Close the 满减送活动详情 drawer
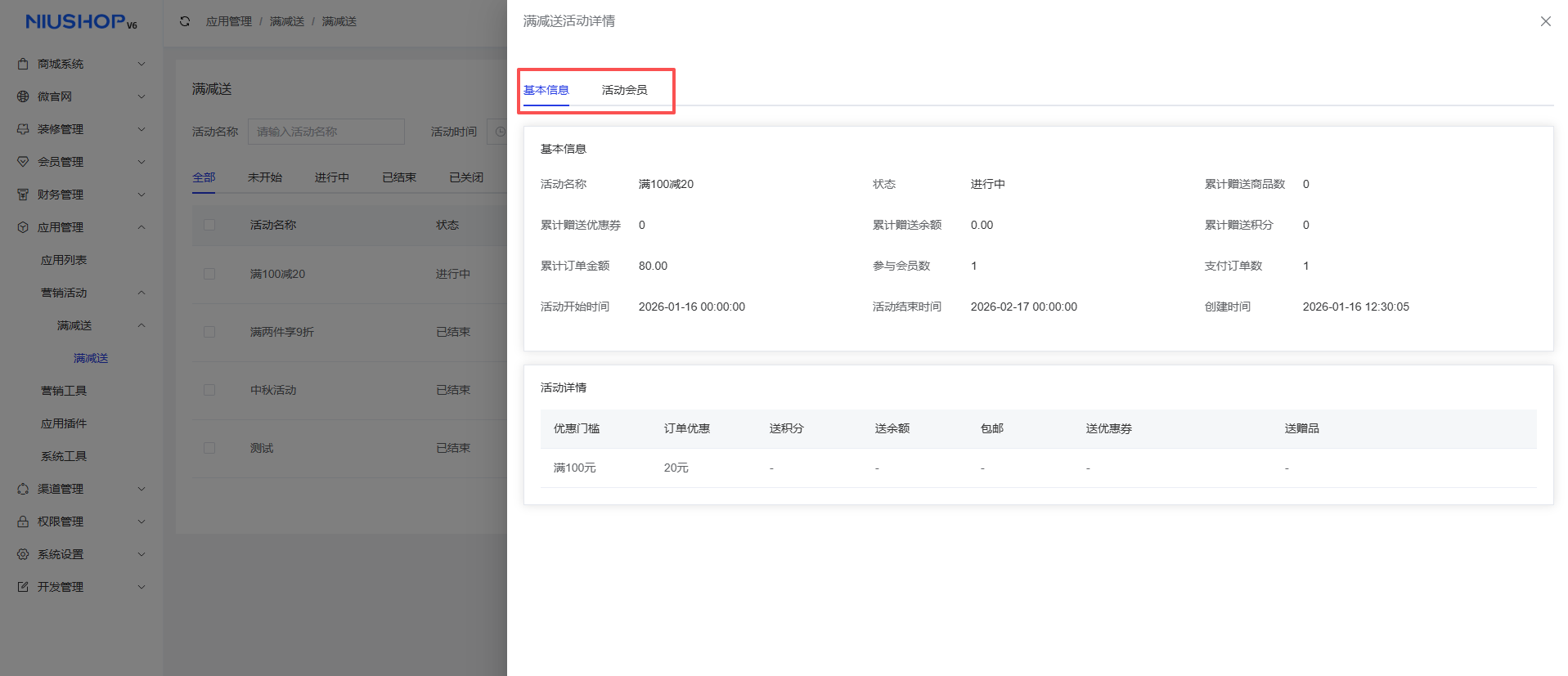 tap(1545, 21)
